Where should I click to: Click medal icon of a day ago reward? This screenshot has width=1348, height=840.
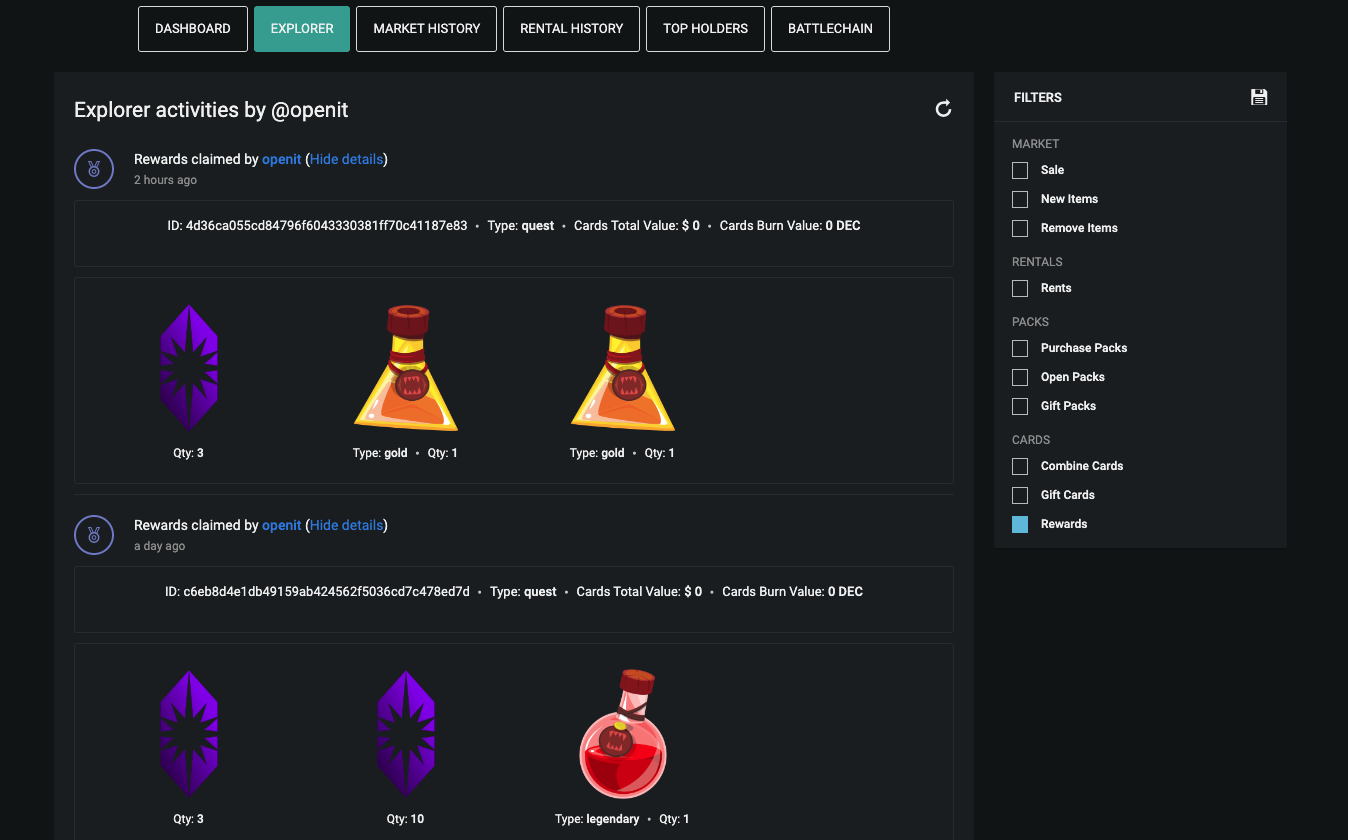[x=93, y=535]
